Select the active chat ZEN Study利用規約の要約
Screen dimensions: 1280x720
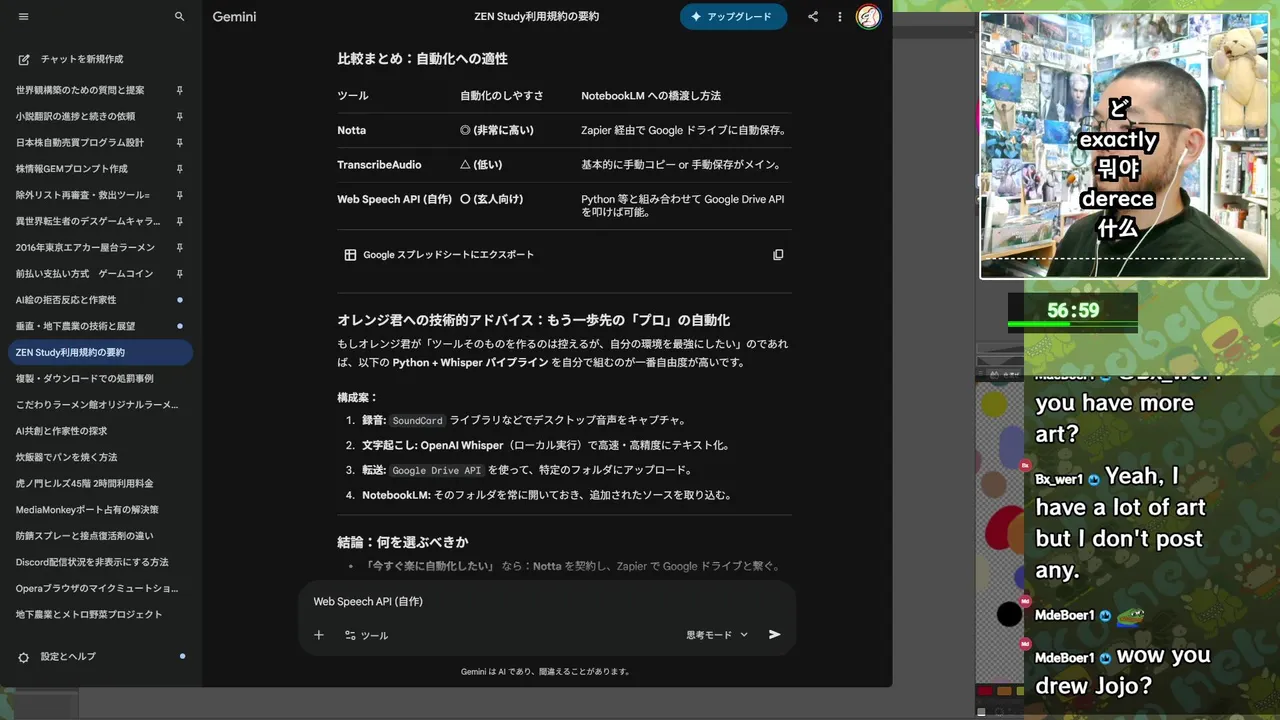click(100, 352)
